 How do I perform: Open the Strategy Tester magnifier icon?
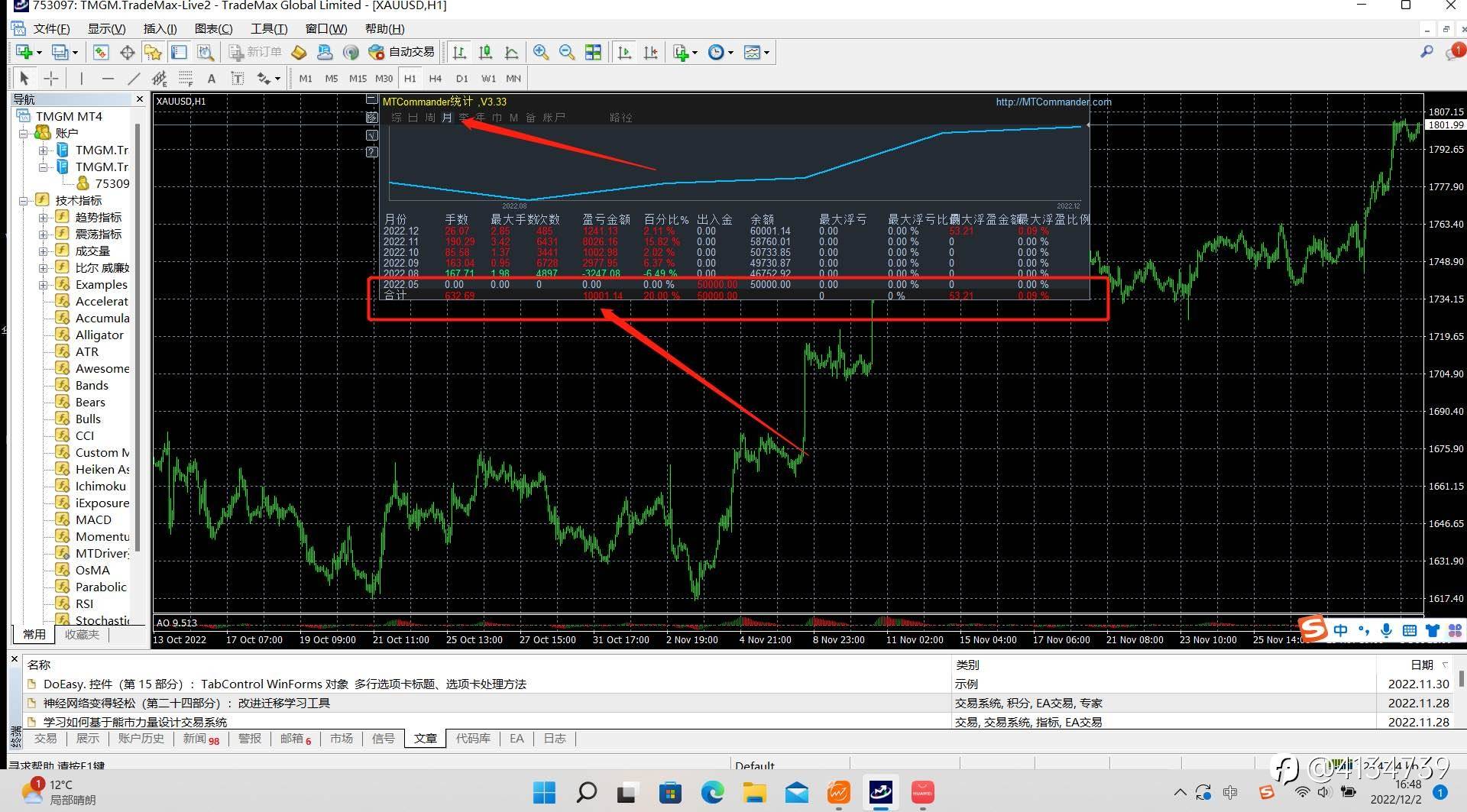coord(206,52)
